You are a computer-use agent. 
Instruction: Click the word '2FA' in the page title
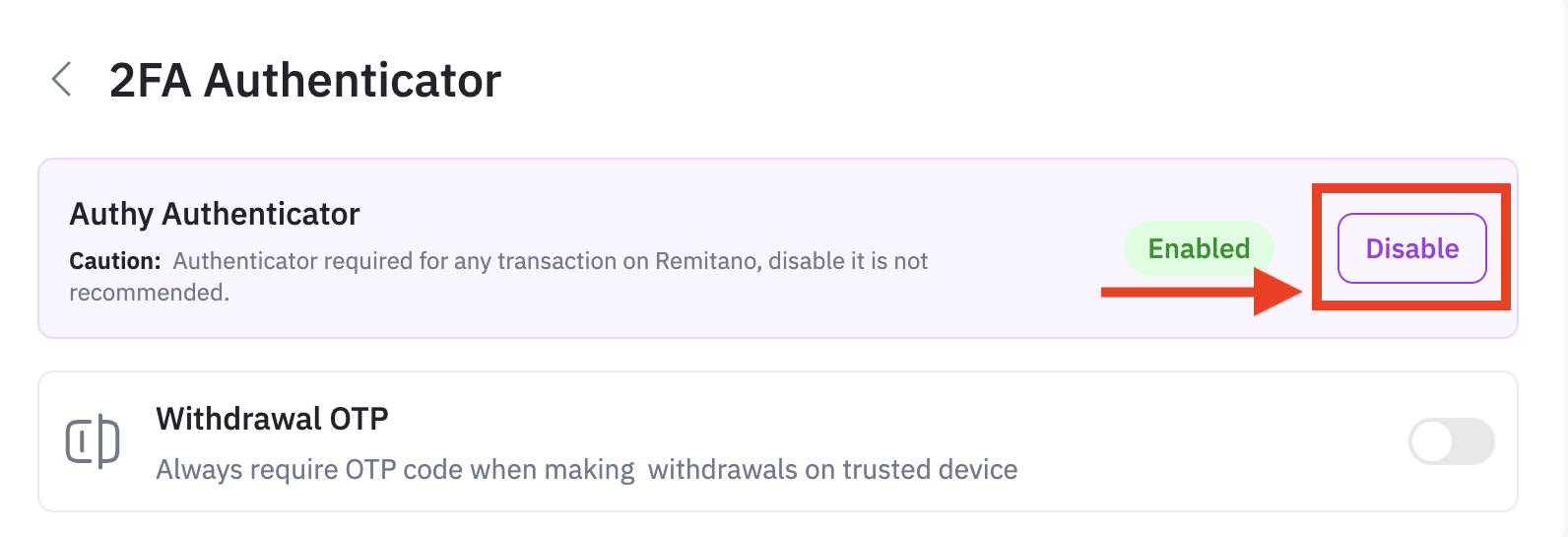pyautogui.click(x=150, y=81)
